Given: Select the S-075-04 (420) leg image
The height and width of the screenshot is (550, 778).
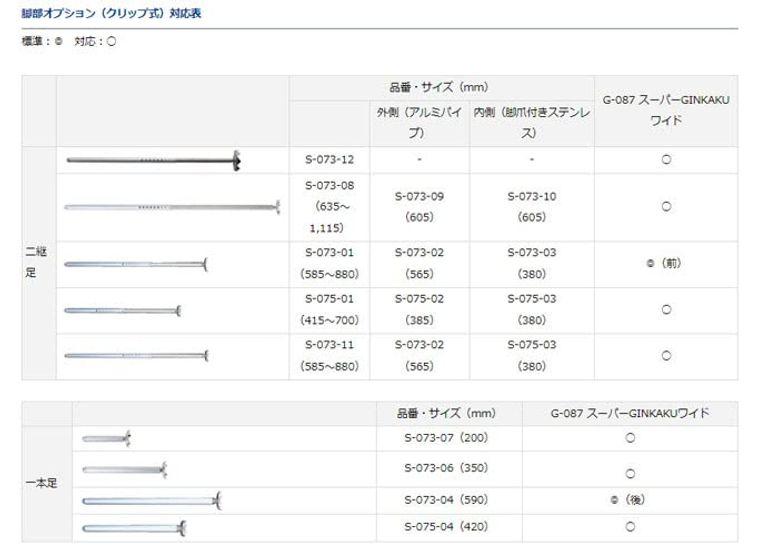Looking at the screenshot, I should point(135,526).
